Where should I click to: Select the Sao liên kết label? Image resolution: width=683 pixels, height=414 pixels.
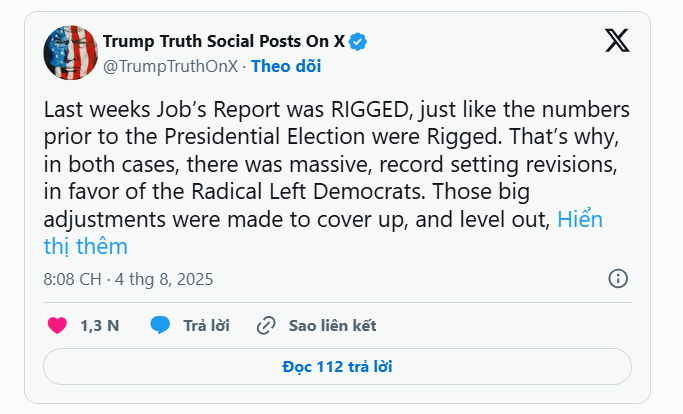333,325
